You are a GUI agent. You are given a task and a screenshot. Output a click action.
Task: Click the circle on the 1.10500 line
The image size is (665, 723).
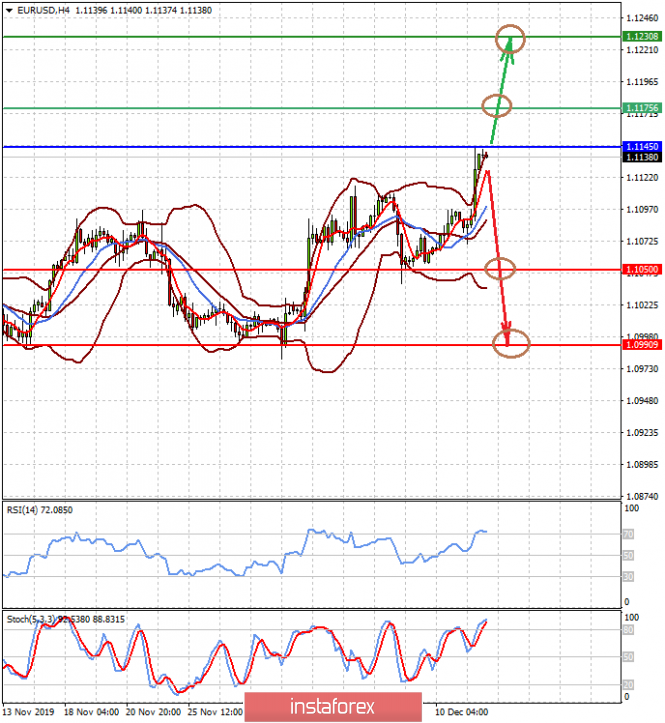(x=500, y=268)
